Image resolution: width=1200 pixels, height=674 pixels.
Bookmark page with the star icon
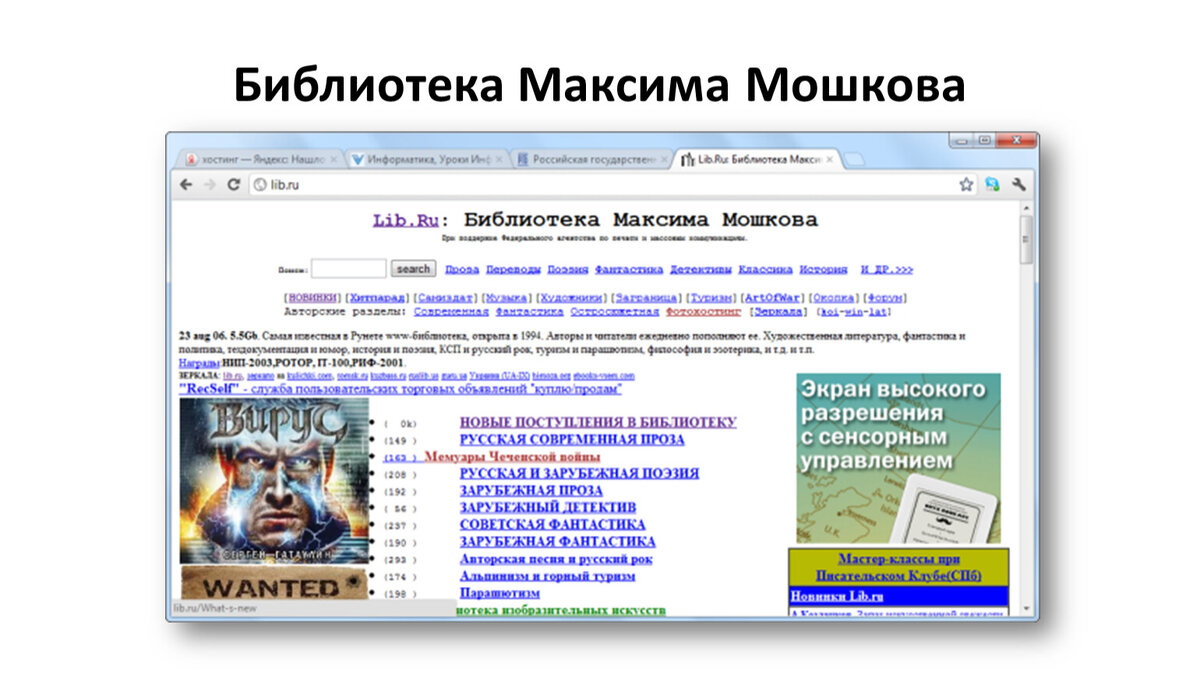point(966,185)
